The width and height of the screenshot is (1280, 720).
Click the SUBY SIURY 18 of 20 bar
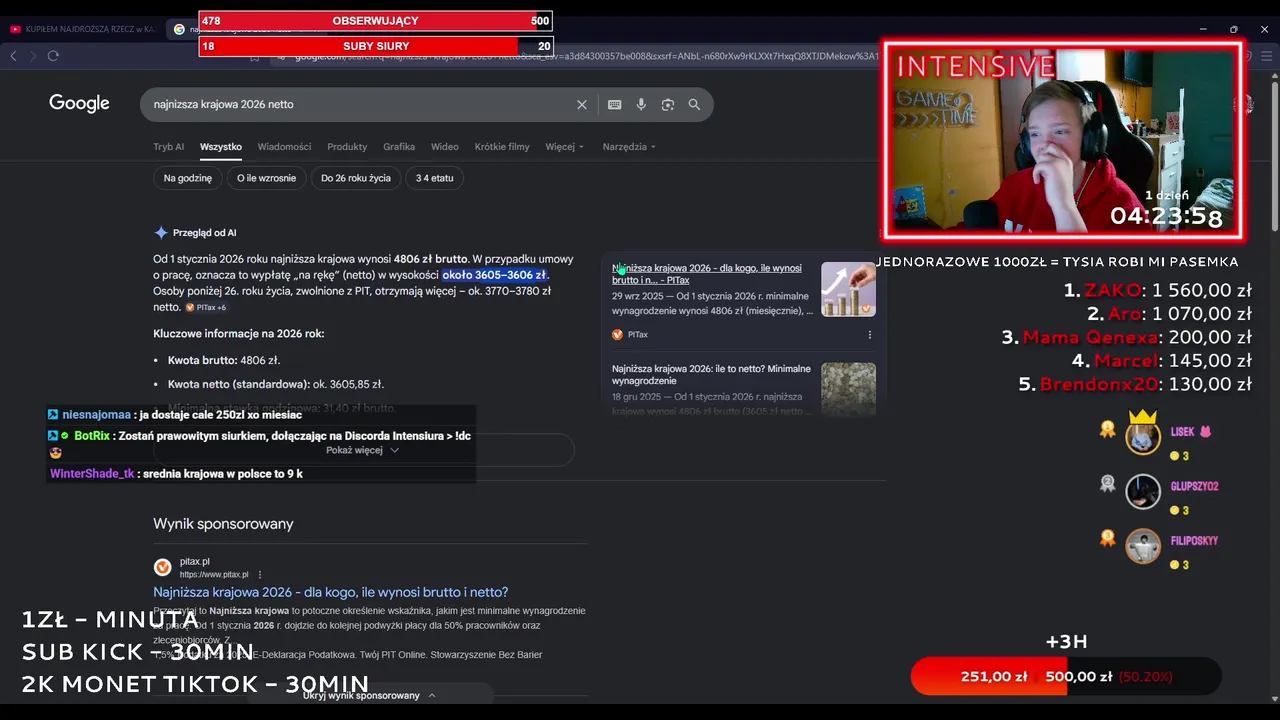[375, 46]
